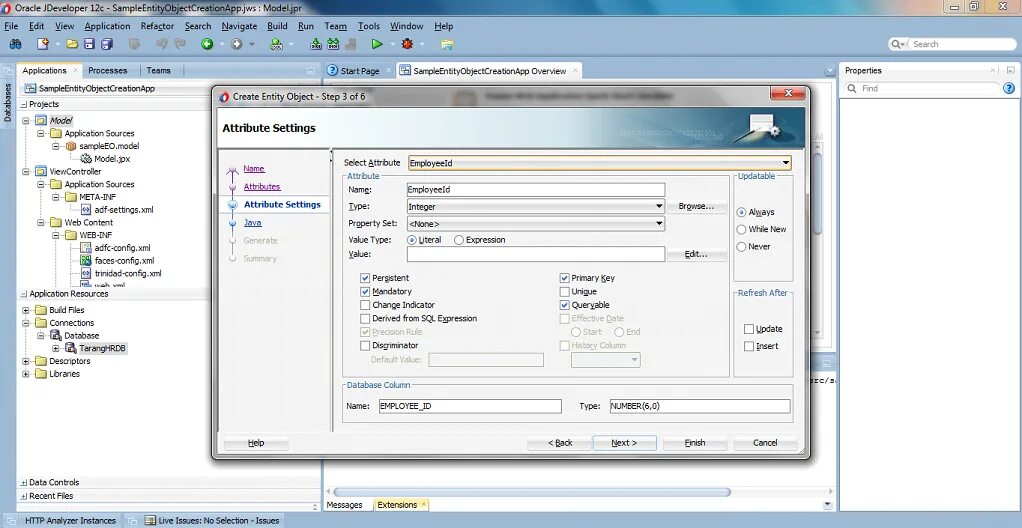Open the File menu
The image size is (1022, 528).
(11, 26)
